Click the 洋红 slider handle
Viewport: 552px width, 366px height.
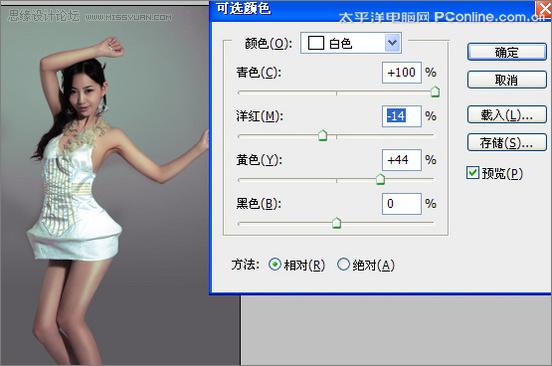(x=322, y=135)
